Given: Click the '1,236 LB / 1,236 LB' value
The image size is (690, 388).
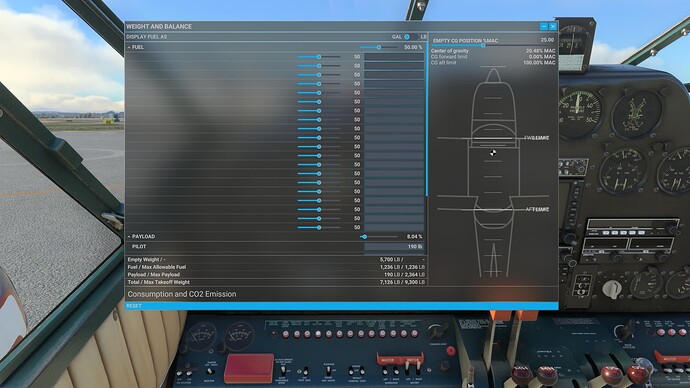Looking at the screenshot, I should (402, 267).
